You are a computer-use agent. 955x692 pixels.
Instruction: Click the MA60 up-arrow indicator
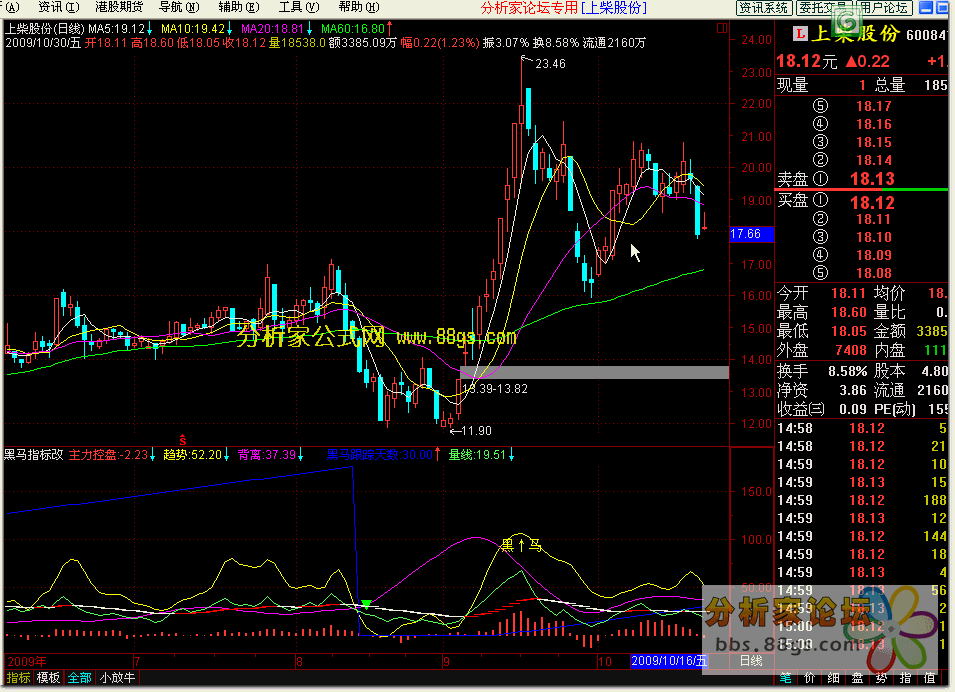pos(389,29)
